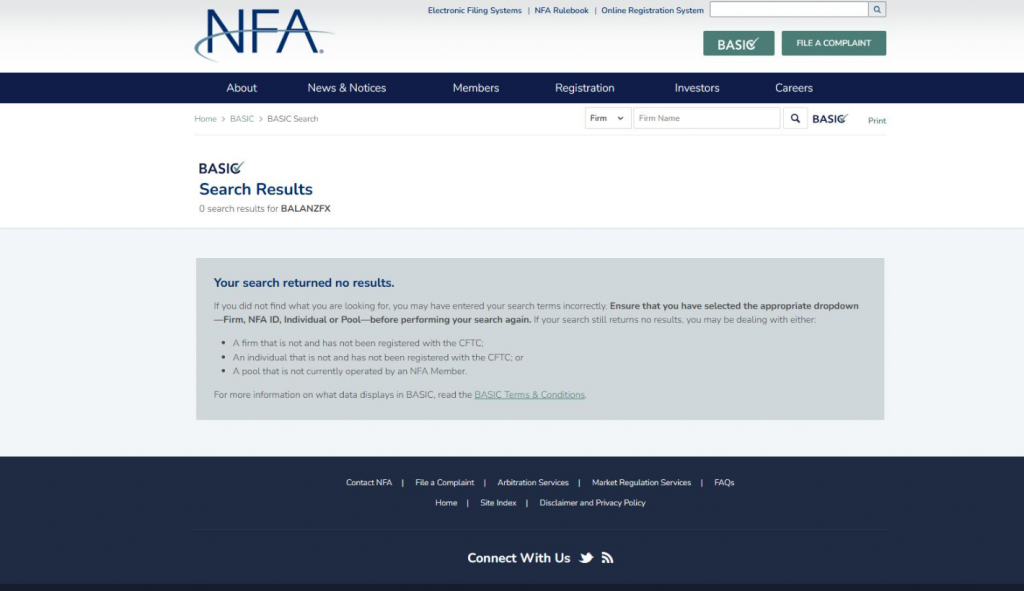Open Market Regulation Services footer link
This screenshot has width=1024, height=591.
(641, 483)
